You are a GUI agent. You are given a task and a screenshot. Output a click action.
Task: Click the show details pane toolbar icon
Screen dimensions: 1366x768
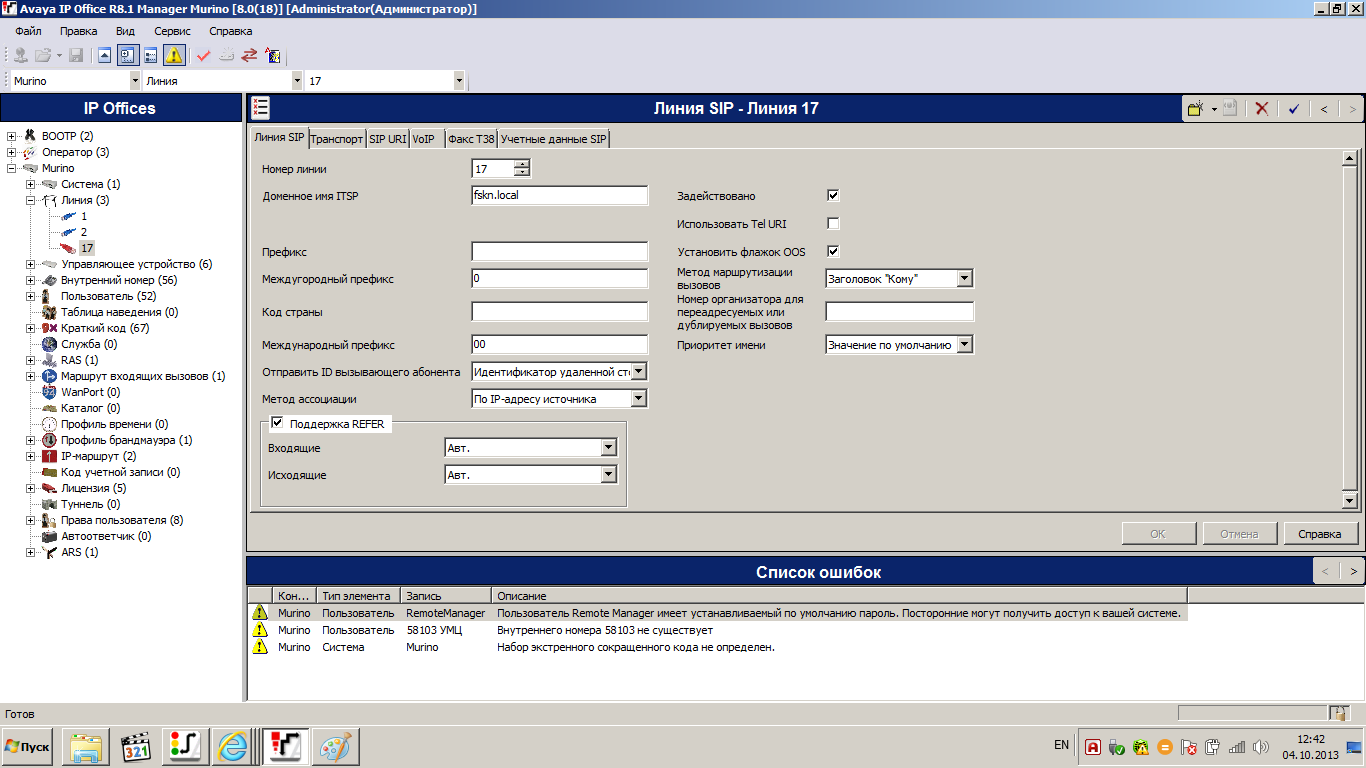151,55
